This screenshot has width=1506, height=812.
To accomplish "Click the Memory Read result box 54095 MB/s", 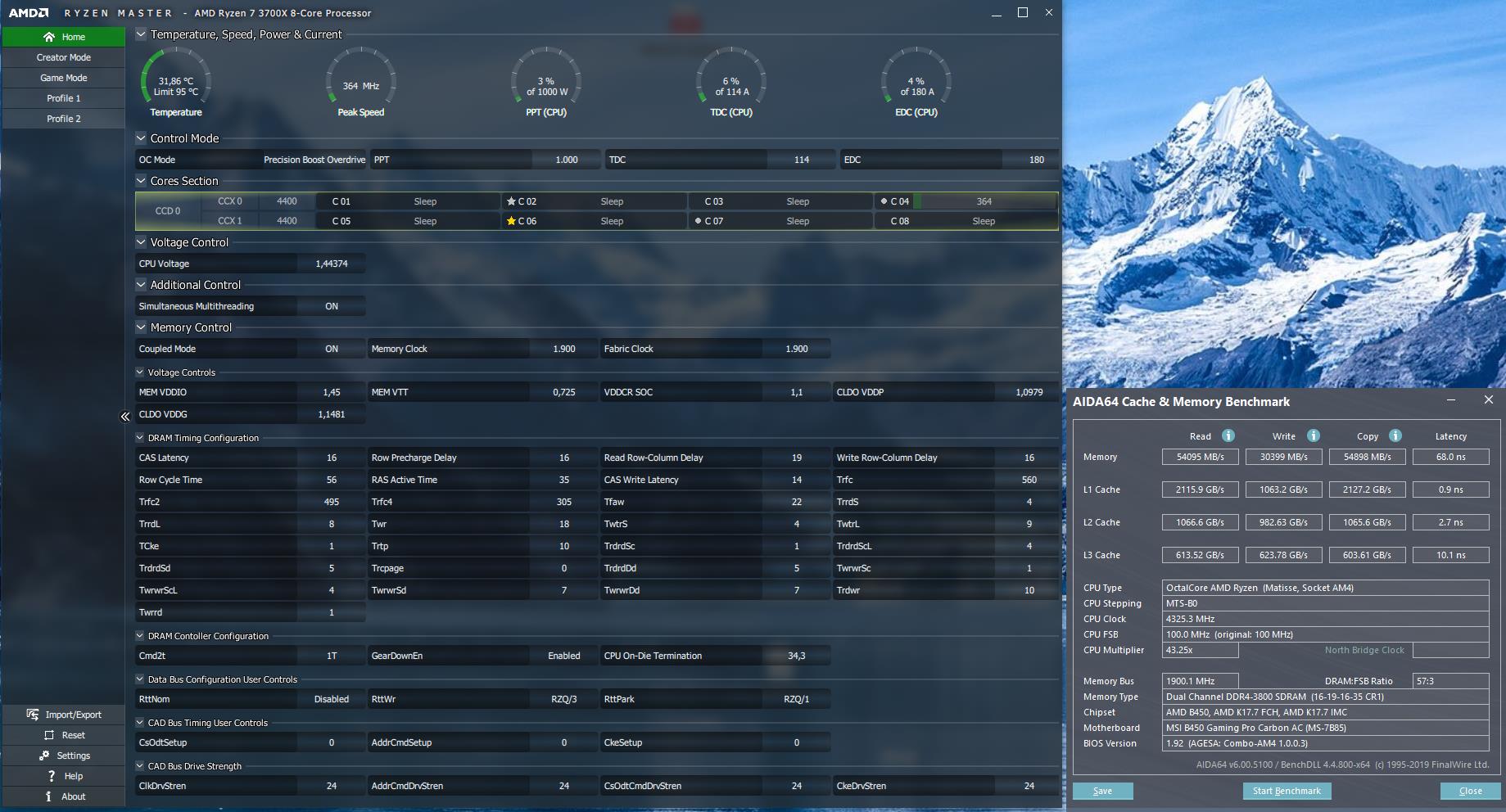I will (1201, 457).
